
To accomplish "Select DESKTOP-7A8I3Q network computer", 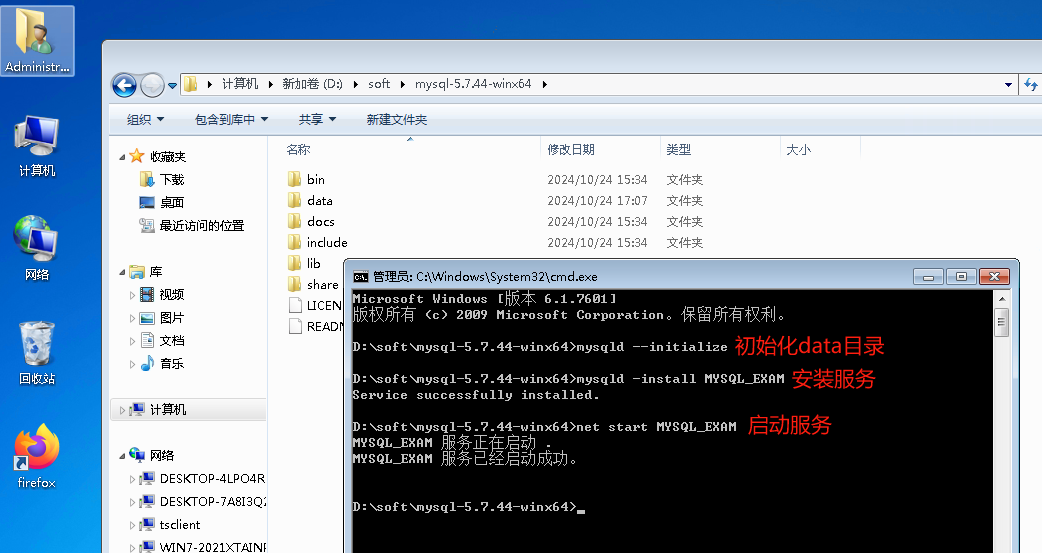I will click(212, 501).
